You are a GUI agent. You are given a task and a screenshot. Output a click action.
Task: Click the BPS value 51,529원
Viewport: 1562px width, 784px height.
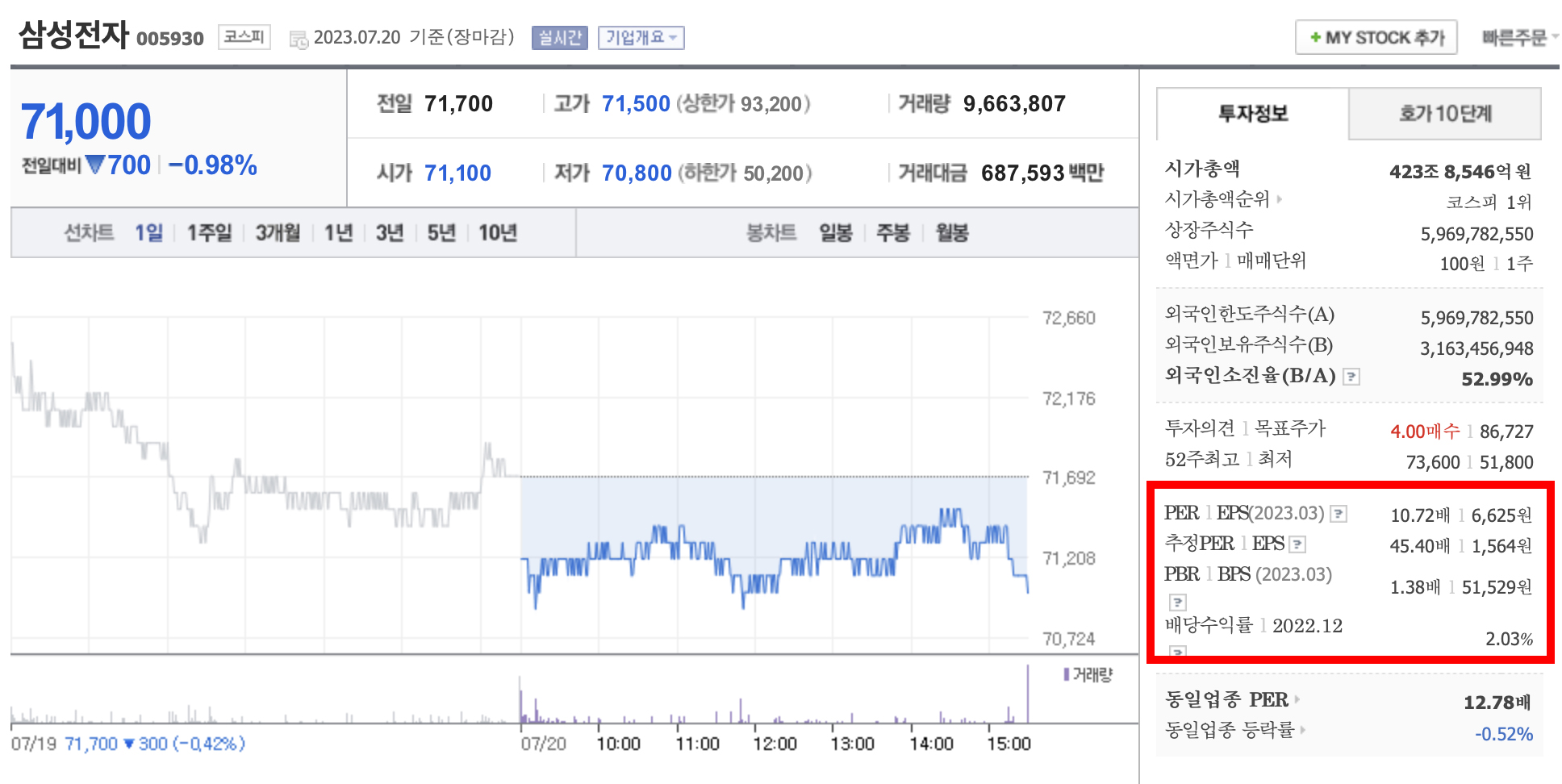tap(1497, 587)
